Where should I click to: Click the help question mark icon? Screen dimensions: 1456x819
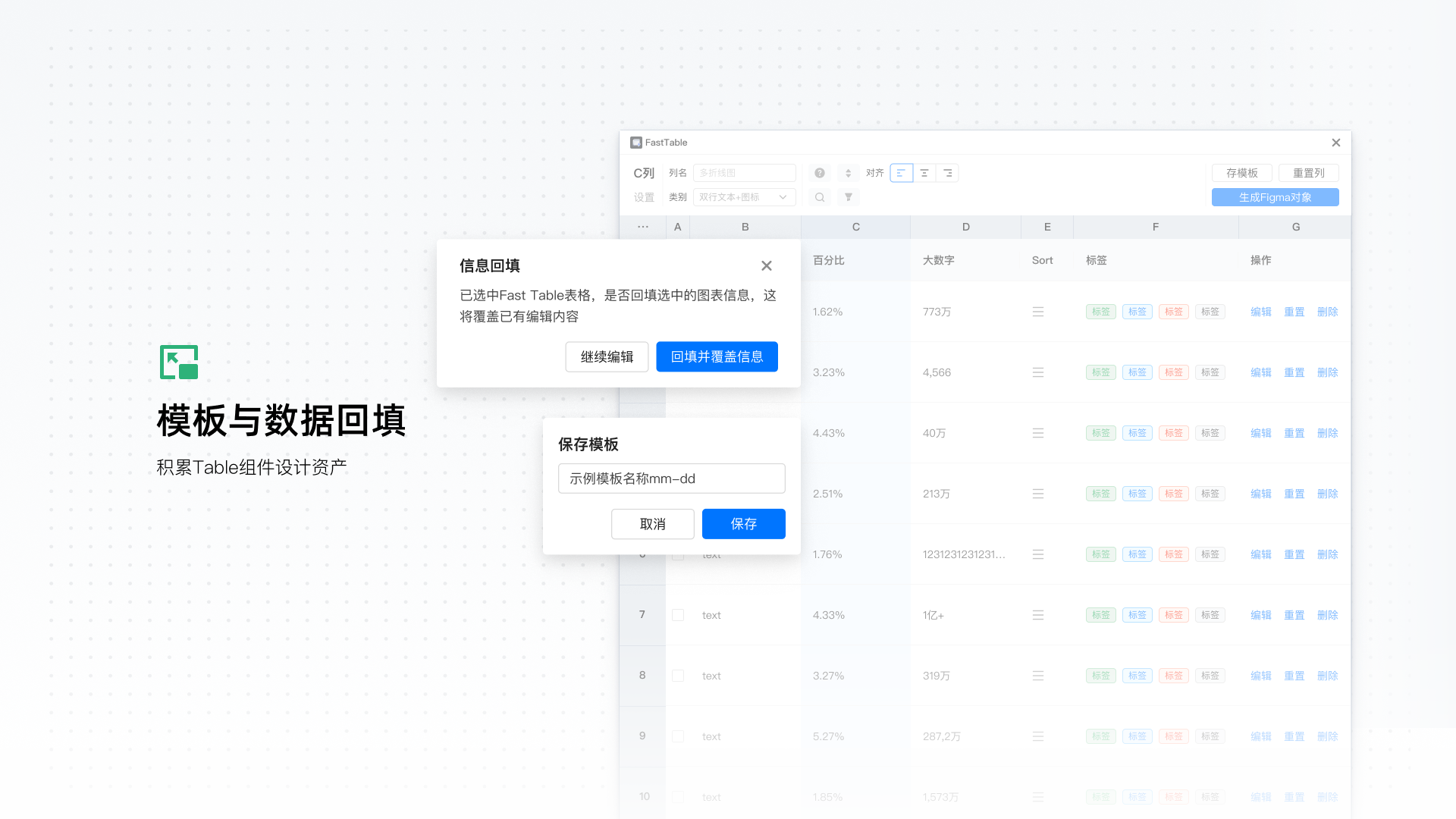[820, 173]
